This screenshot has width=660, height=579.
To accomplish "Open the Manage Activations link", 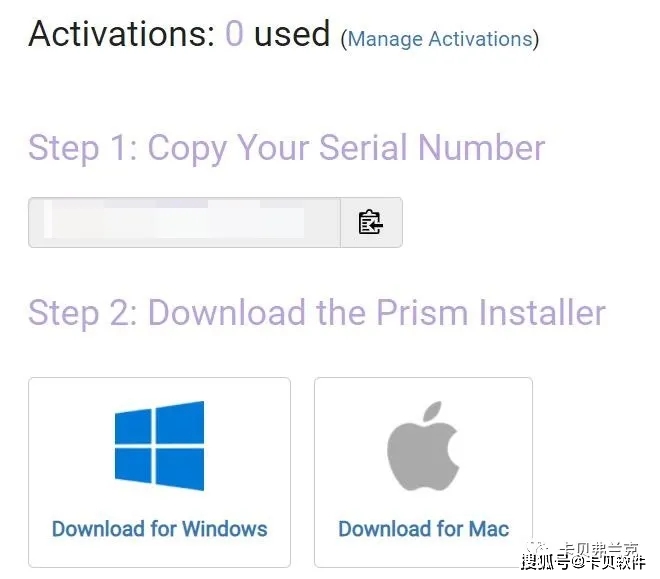I will 440,39.
